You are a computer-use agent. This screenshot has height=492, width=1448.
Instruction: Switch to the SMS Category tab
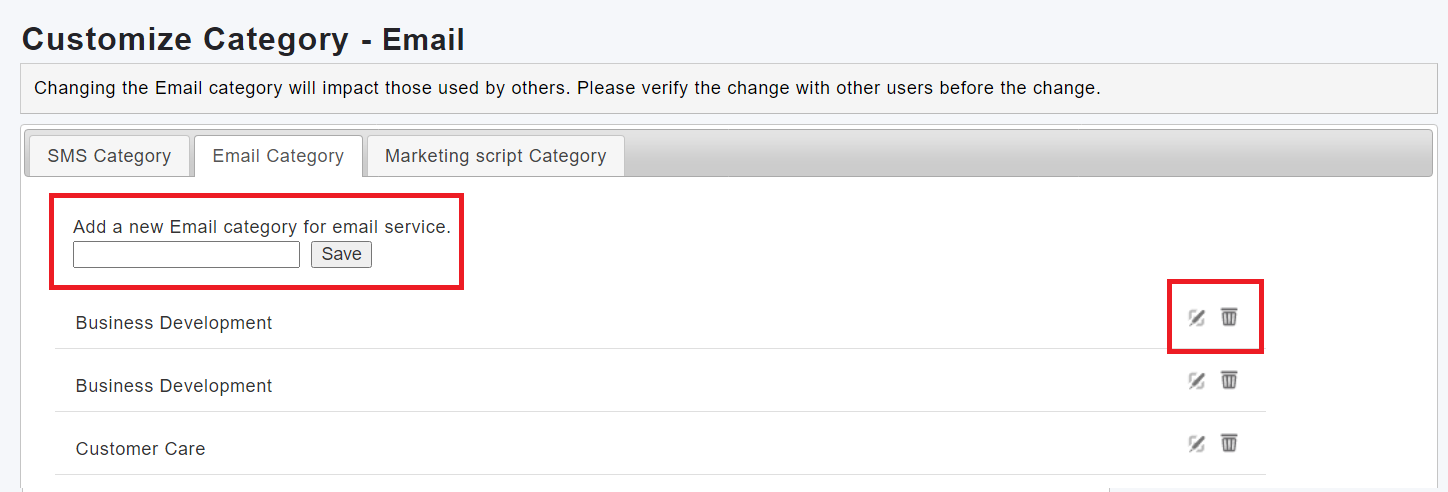click(109, 156)
